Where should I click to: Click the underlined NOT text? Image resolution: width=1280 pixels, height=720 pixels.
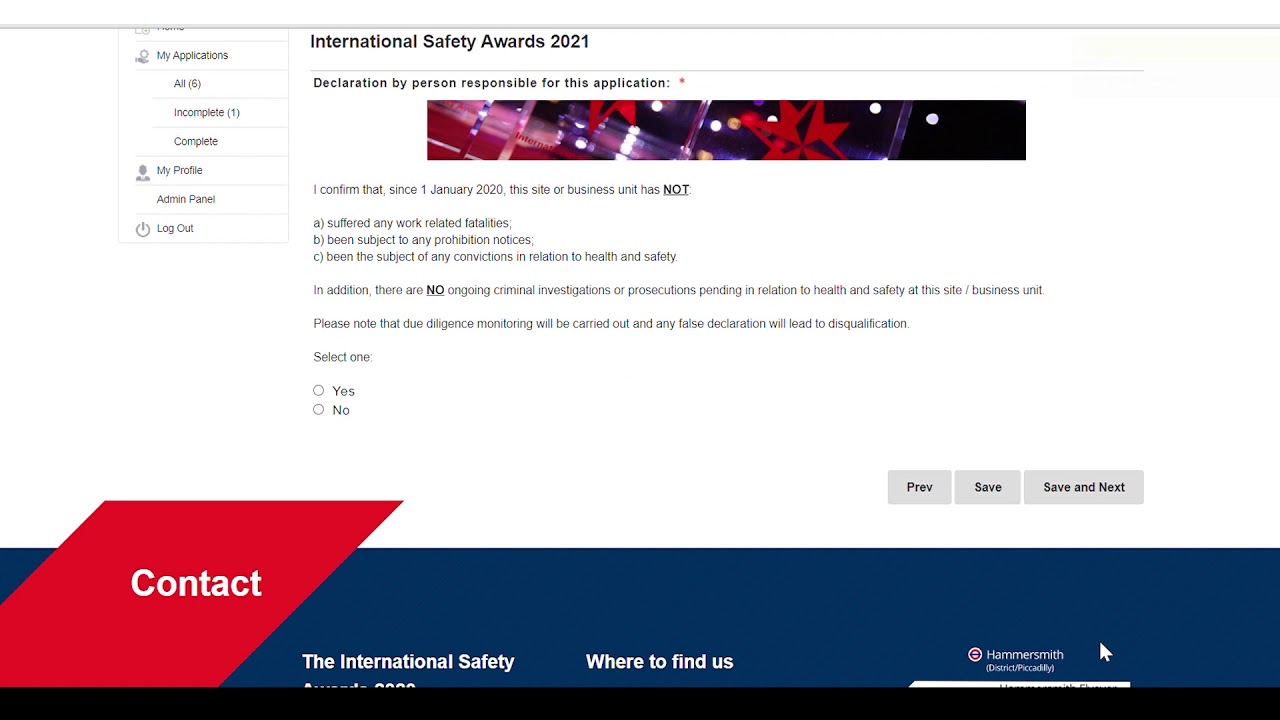(x=676, y=190)
